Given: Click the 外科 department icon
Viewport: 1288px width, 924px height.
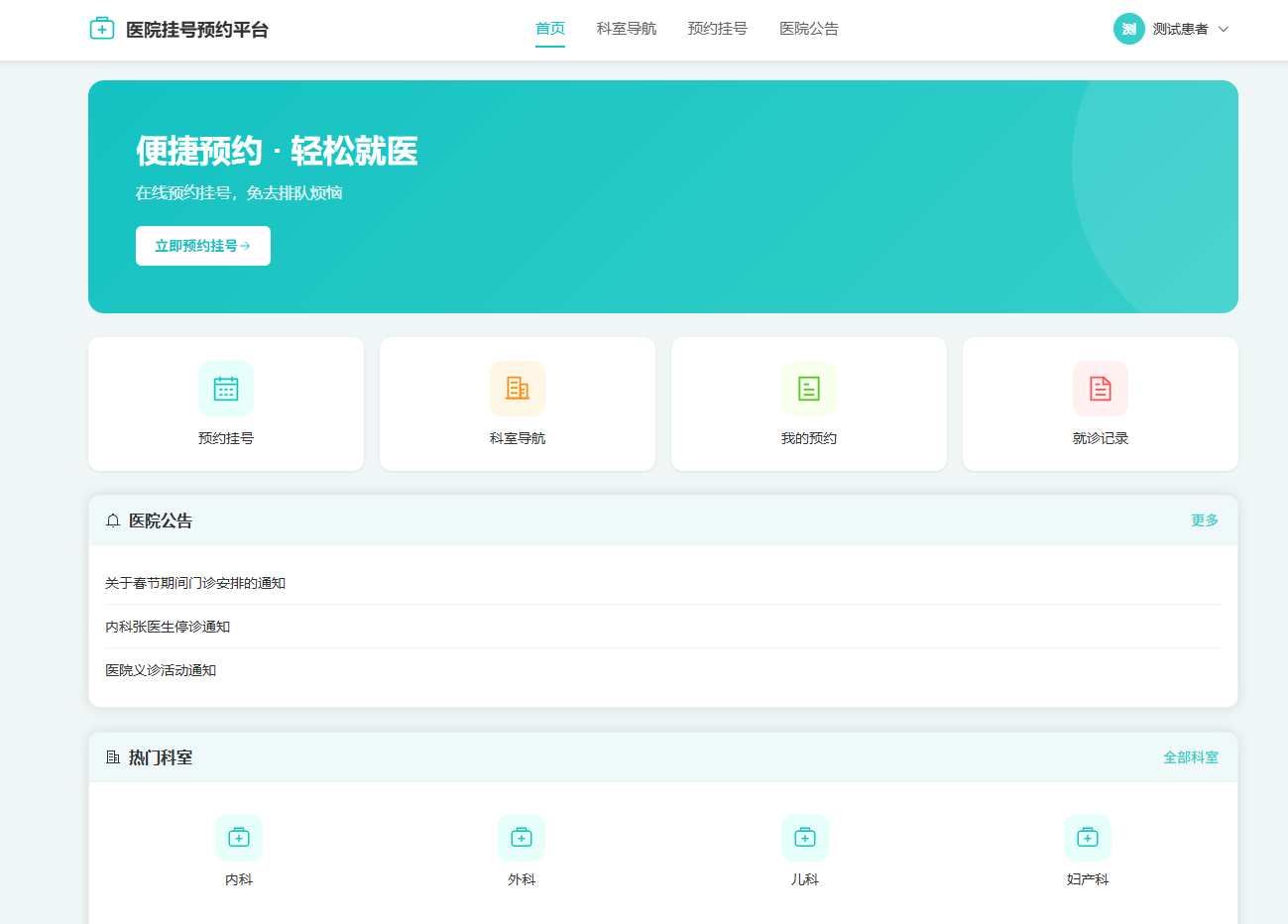Looking at the screenshot, I should pos(522,838).
